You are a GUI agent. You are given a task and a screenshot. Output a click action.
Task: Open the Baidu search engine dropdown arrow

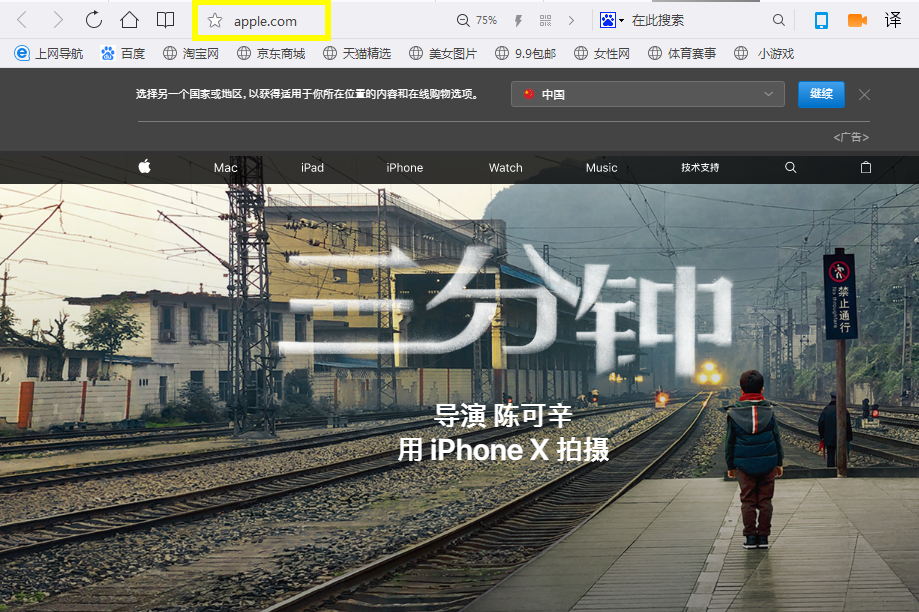621,20
